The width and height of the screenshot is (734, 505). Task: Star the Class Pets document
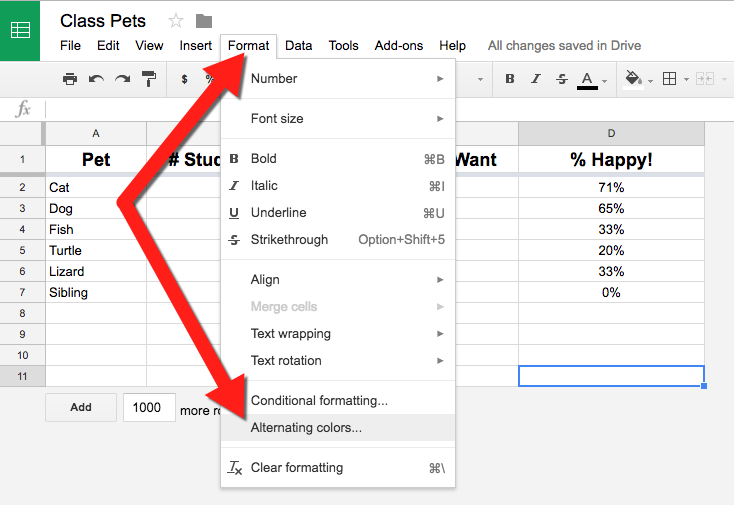pos(176,21)
